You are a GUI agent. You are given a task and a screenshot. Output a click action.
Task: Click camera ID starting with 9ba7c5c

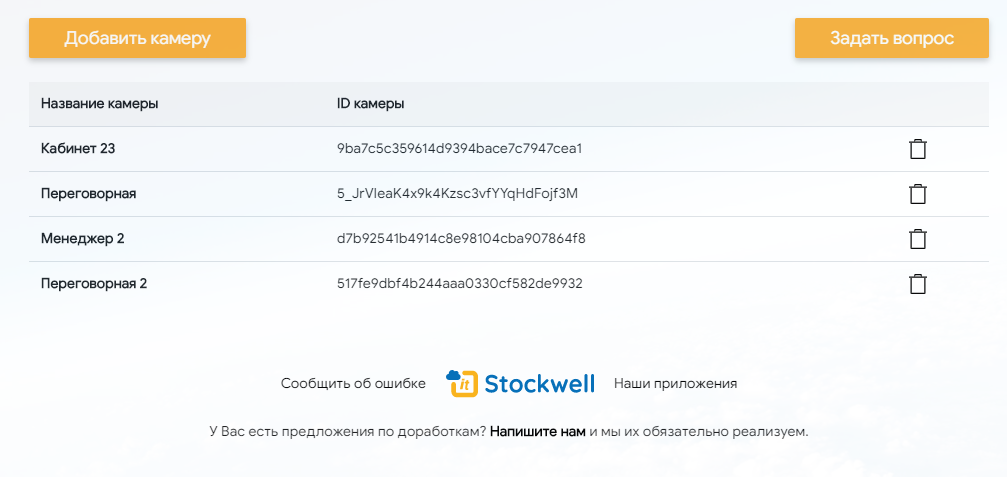point(459,149)
